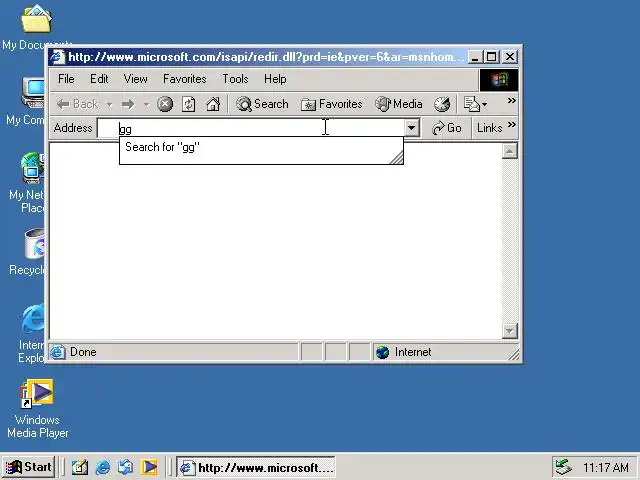The image size is (640, 480).
Task: Open the History clock icon
Action: click(x=442, y=104)
